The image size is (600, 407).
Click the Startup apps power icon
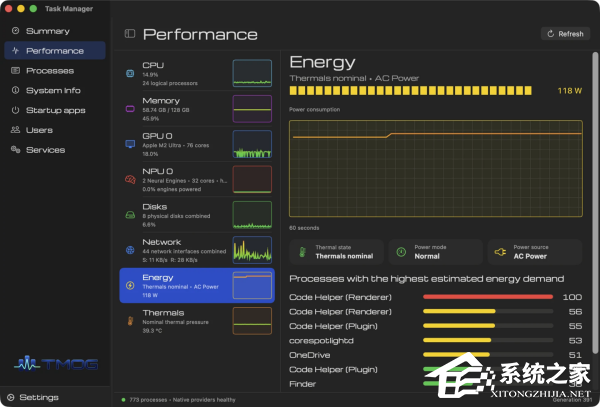click(x=15, y=110)
